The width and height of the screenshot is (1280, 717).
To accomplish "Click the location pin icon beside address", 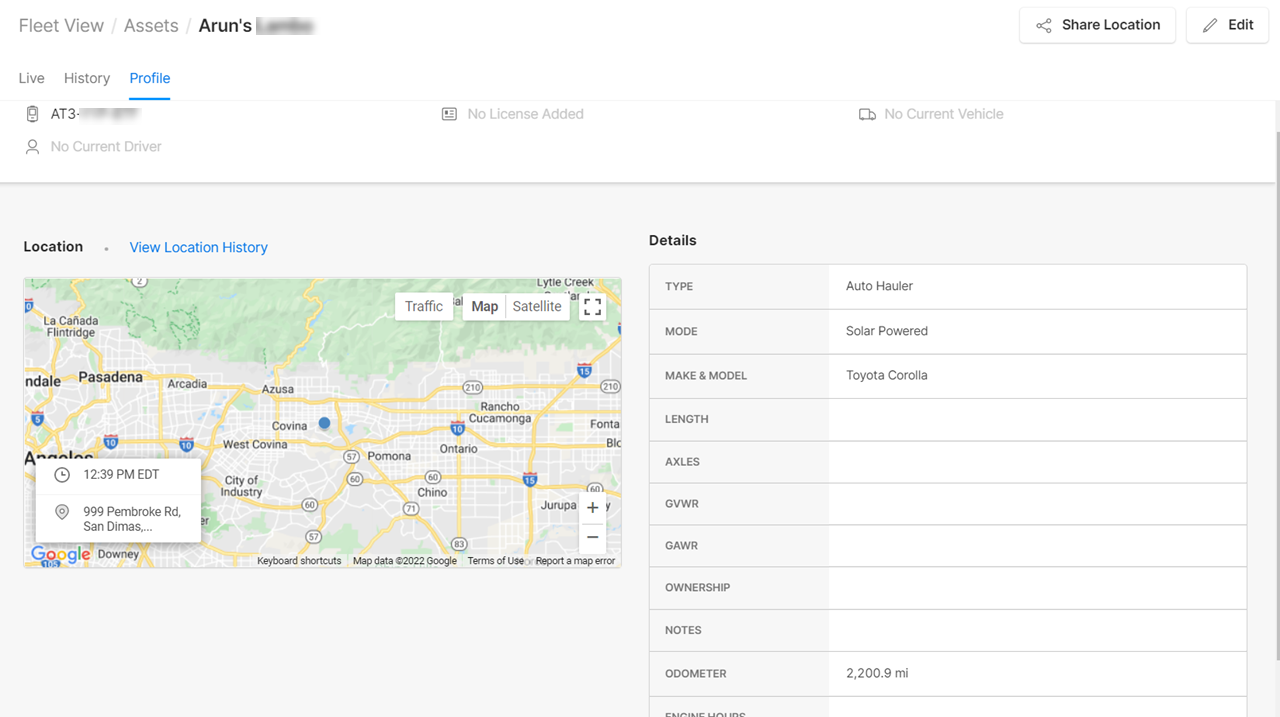I will (62, 512).
